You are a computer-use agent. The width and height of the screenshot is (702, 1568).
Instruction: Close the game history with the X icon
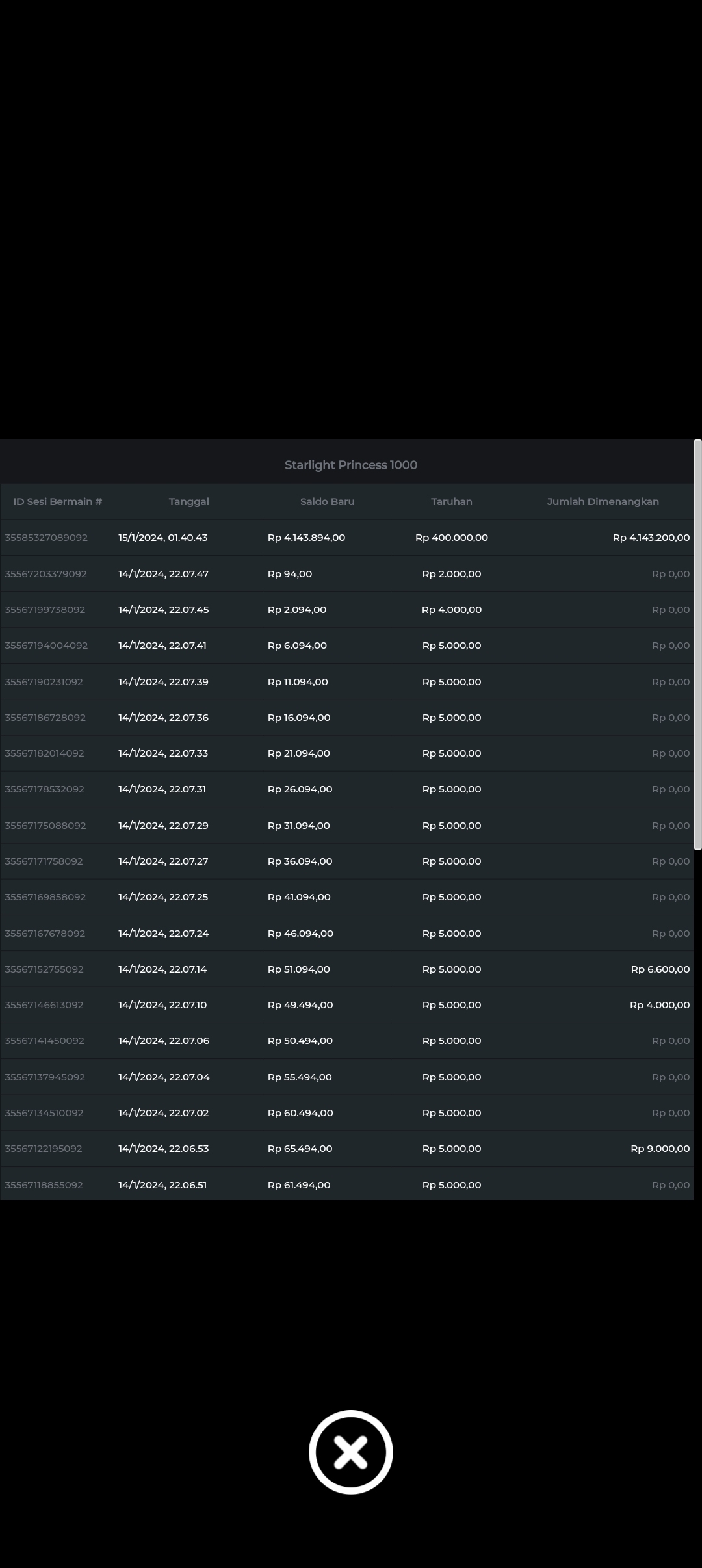350,1452
